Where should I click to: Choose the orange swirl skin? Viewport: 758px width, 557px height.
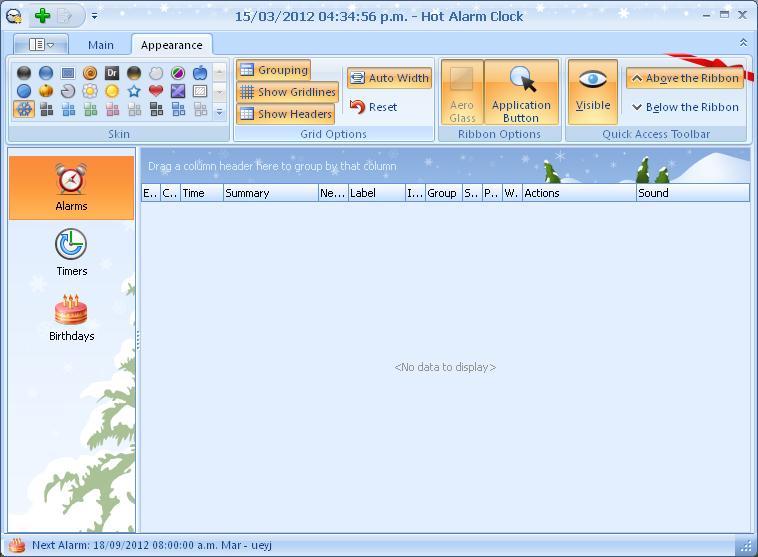point(90,73)
